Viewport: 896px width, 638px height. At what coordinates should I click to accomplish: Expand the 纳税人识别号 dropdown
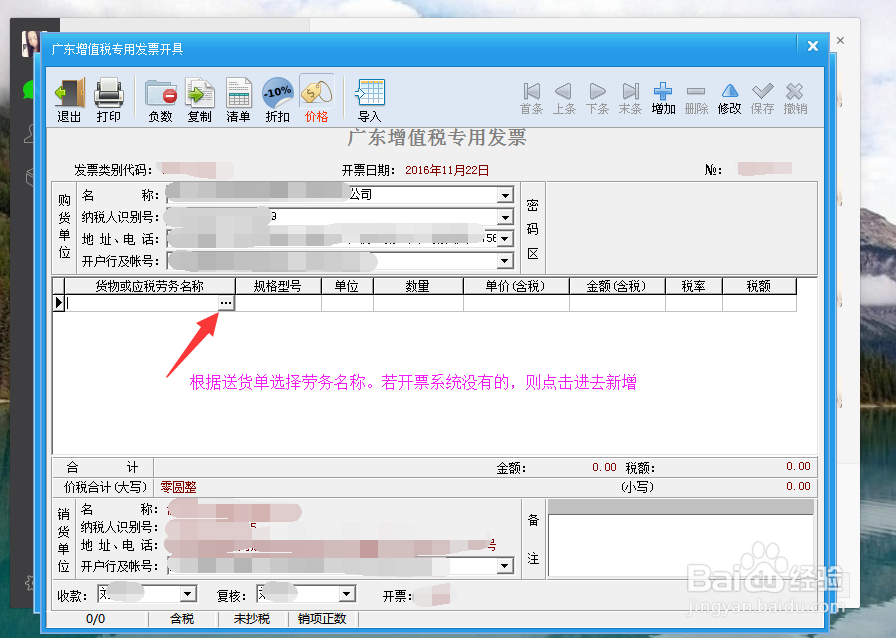(x=505, y=217)
